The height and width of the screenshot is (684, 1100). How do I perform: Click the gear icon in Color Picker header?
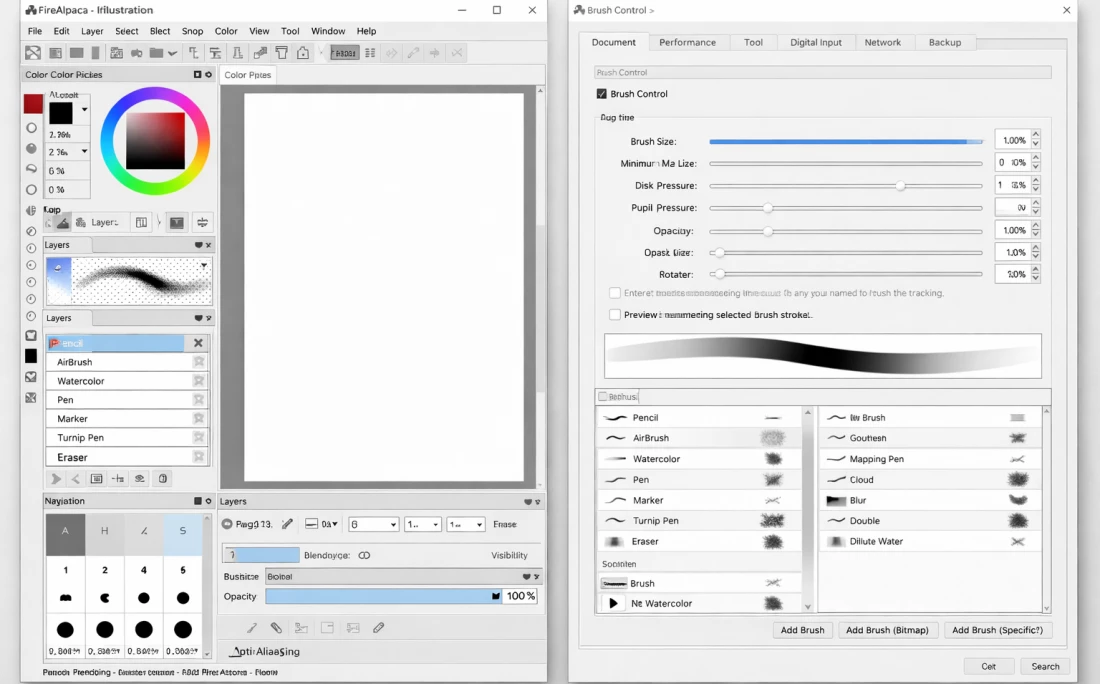[209, 75]
